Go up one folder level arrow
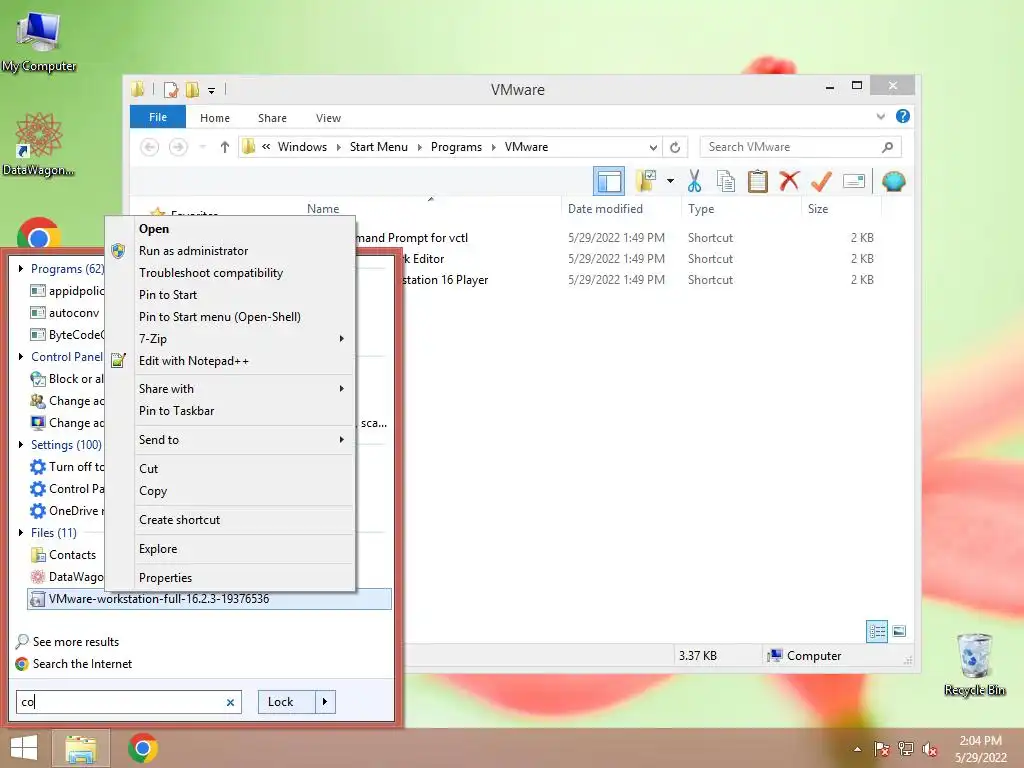Viewport: 1024px width, 768px height. [x=225, y=147]
